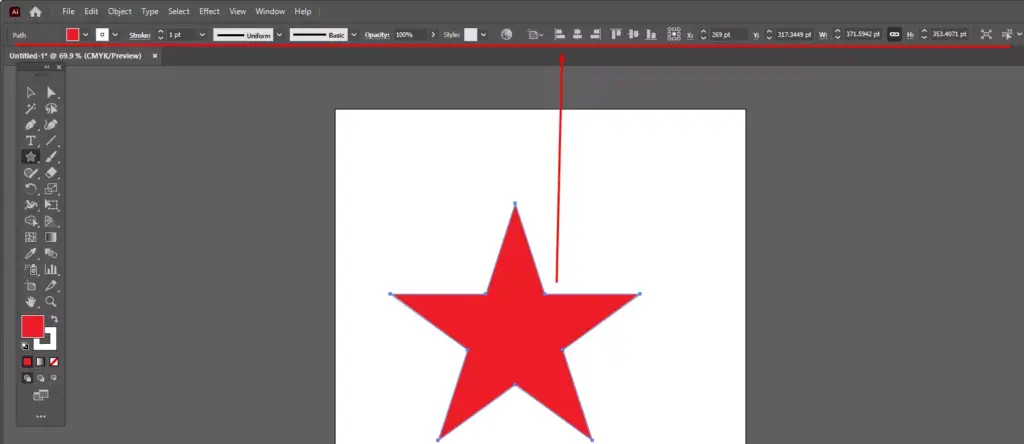This screenshot has height=444, width=1024.
Task: Select the Free Transform tool
Action: tap(52, 205)
